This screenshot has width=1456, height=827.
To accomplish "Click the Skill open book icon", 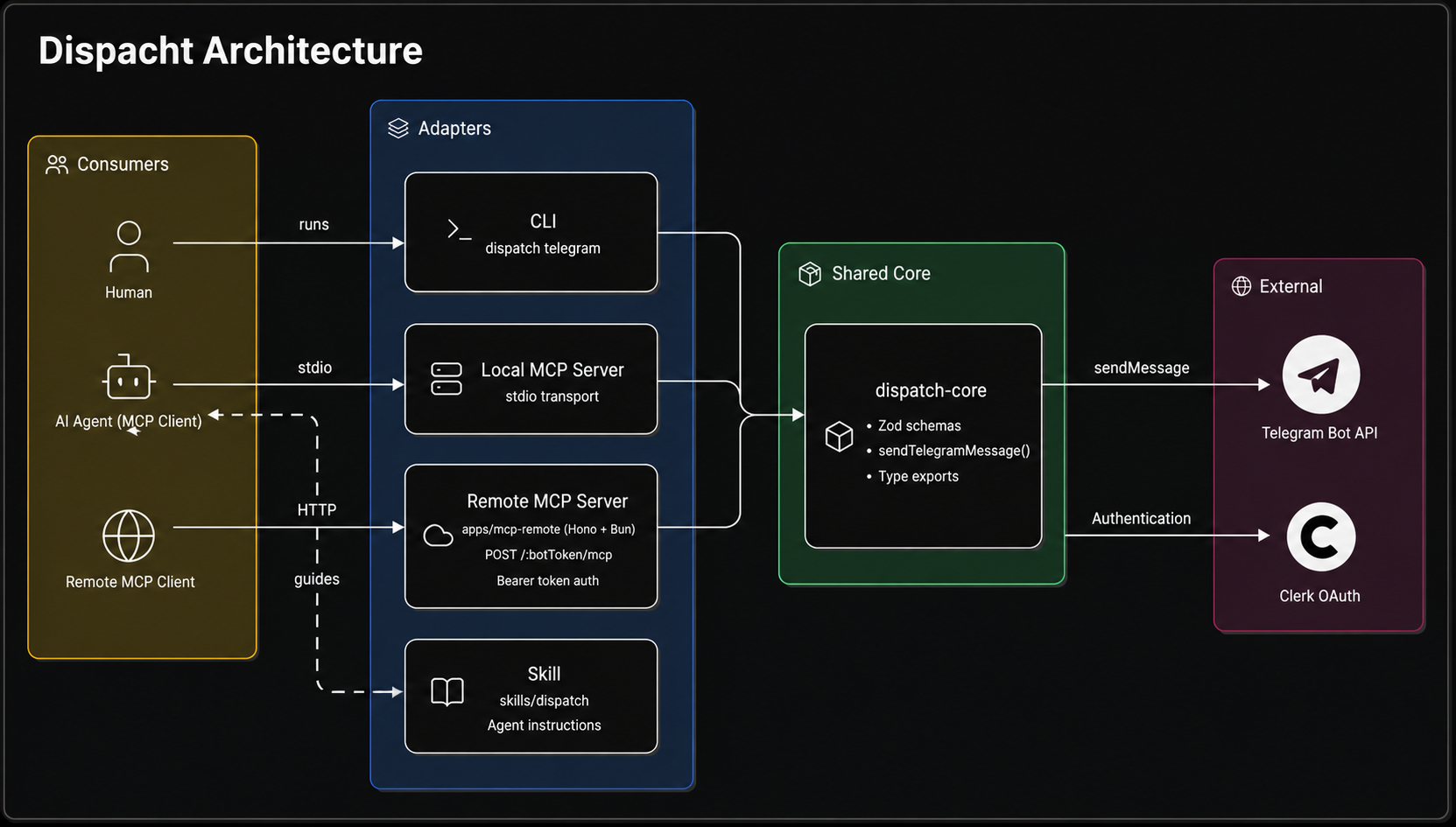I will coord(447,691).
